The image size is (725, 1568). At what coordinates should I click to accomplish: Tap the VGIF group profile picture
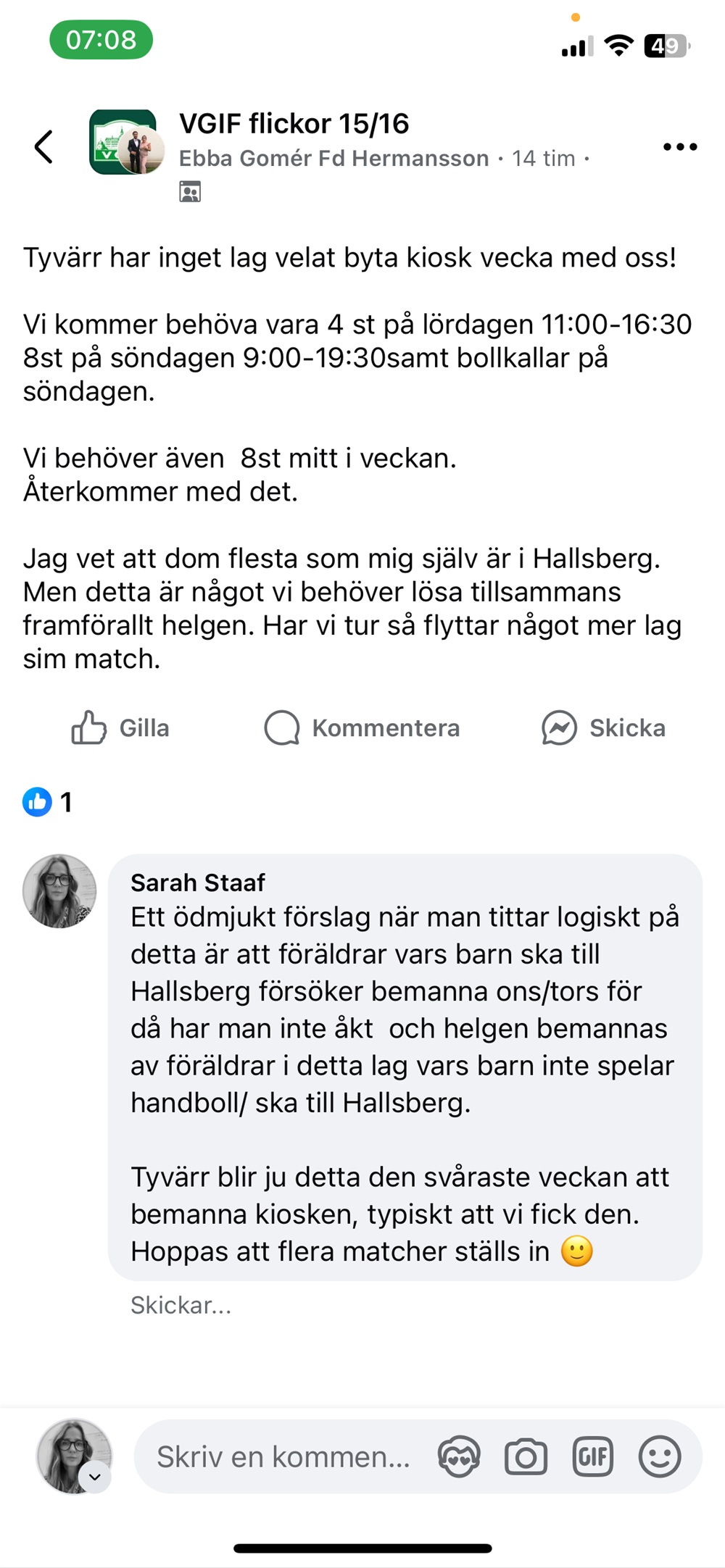(123, 142)
